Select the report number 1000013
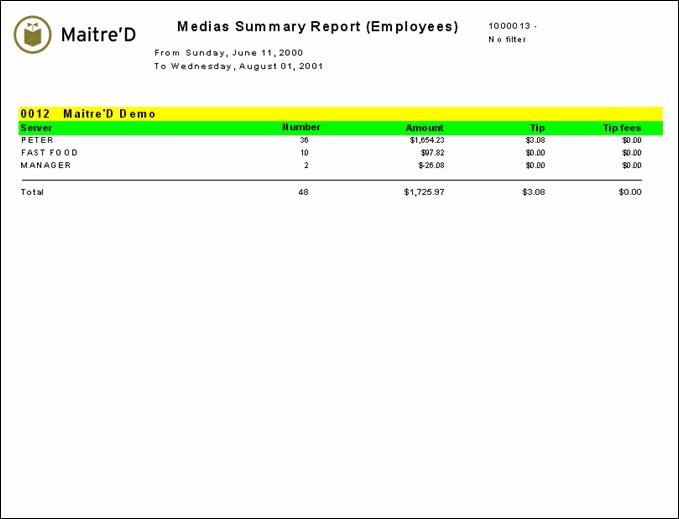This screenshot has width=679, height=519. pos(512,25)
